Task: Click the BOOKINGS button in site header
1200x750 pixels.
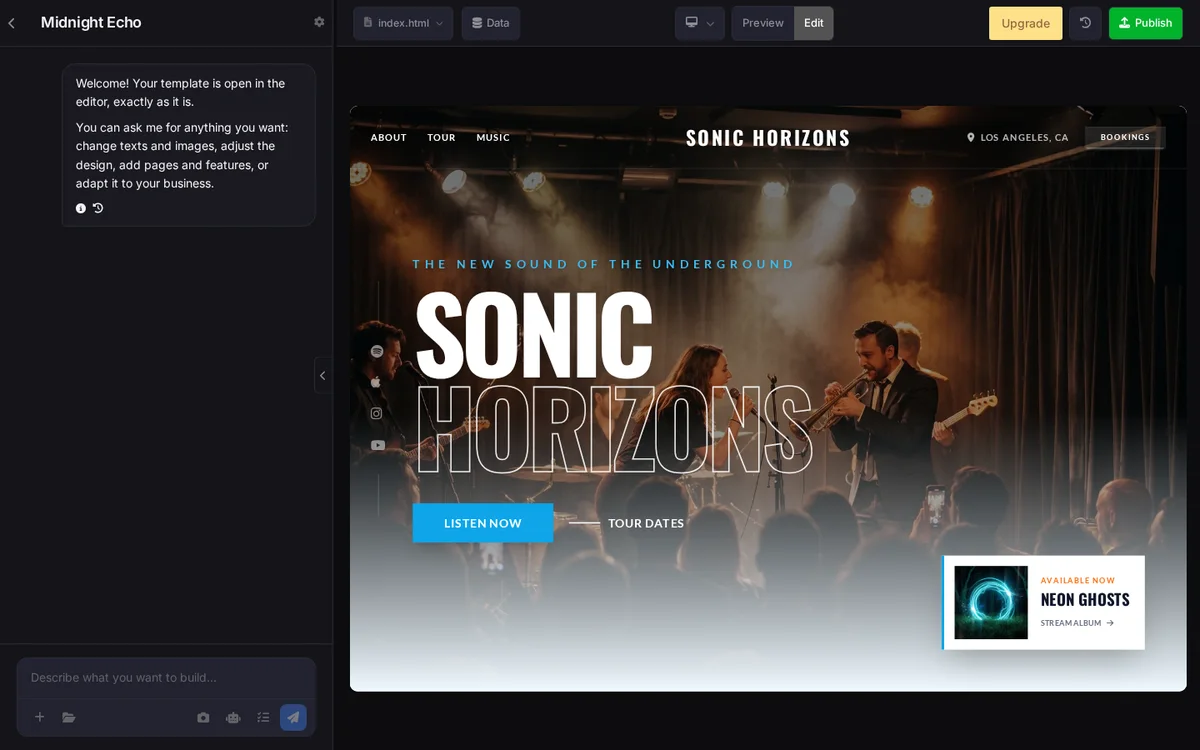Action: click(x=1125, y=137)
